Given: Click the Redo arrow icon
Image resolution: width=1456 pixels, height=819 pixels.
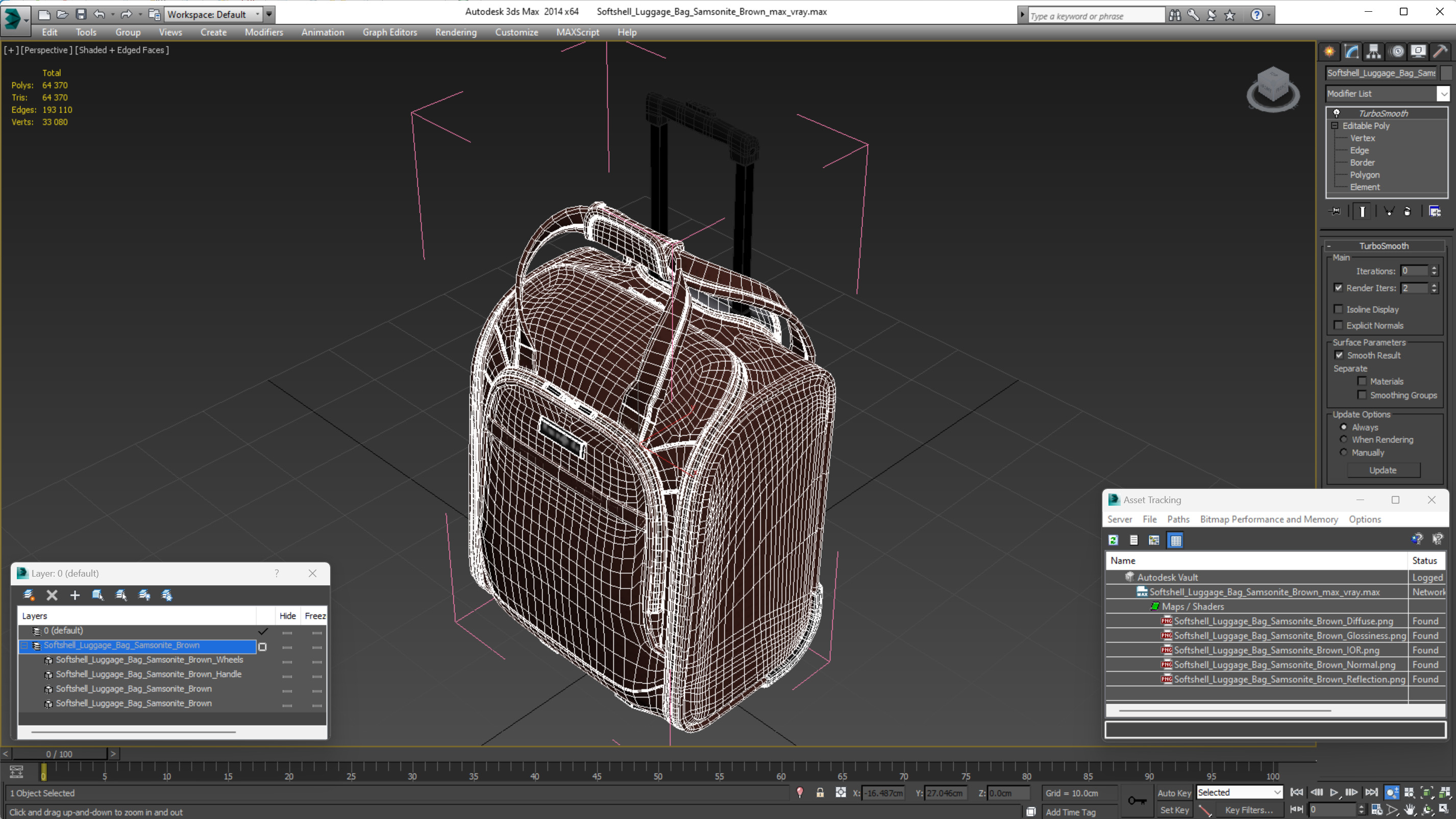Looking at the screenshot, I should (x=126, y=14).
